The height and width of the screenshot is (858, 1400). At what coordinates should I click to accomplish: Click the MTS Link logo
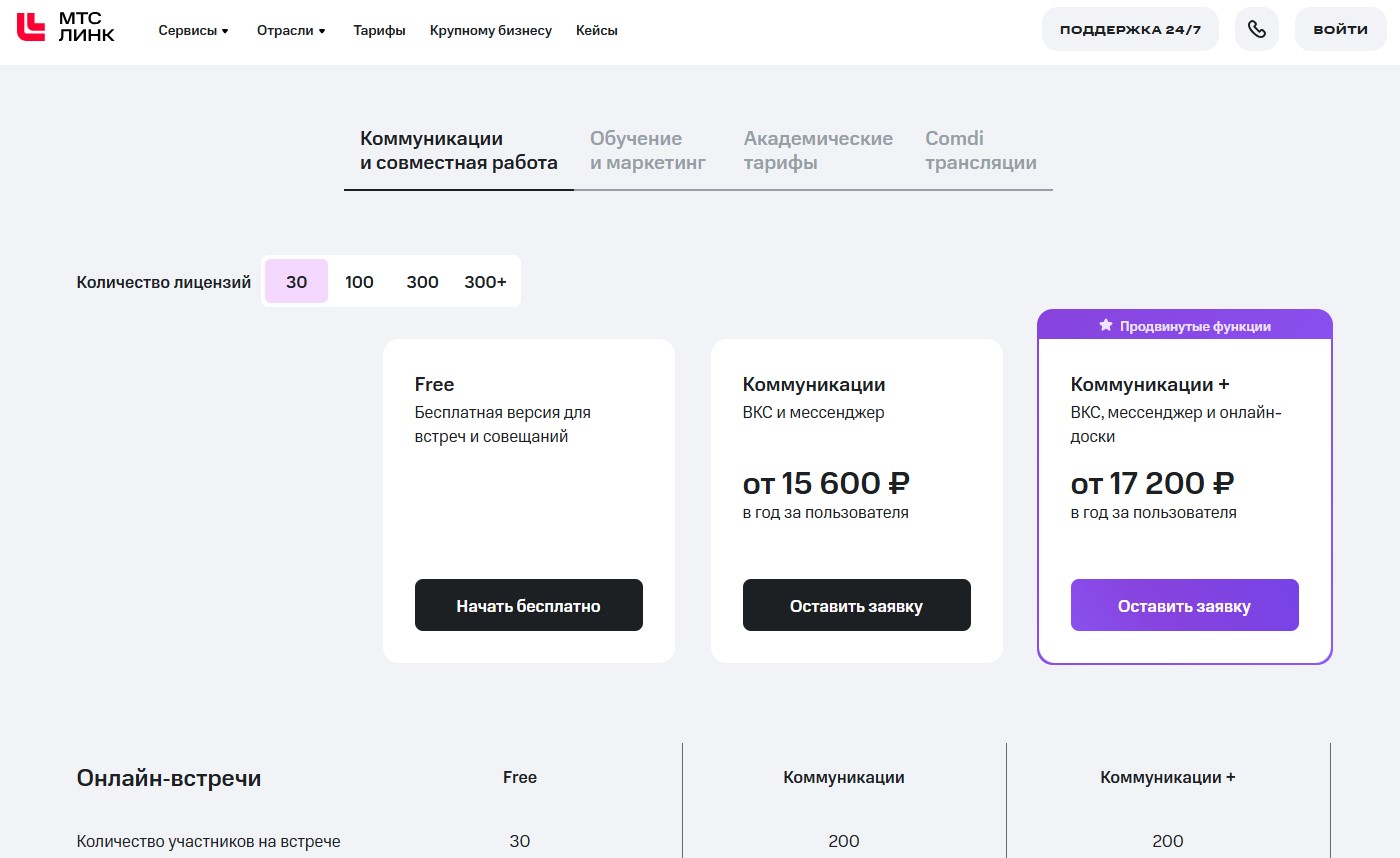(66, 29)
